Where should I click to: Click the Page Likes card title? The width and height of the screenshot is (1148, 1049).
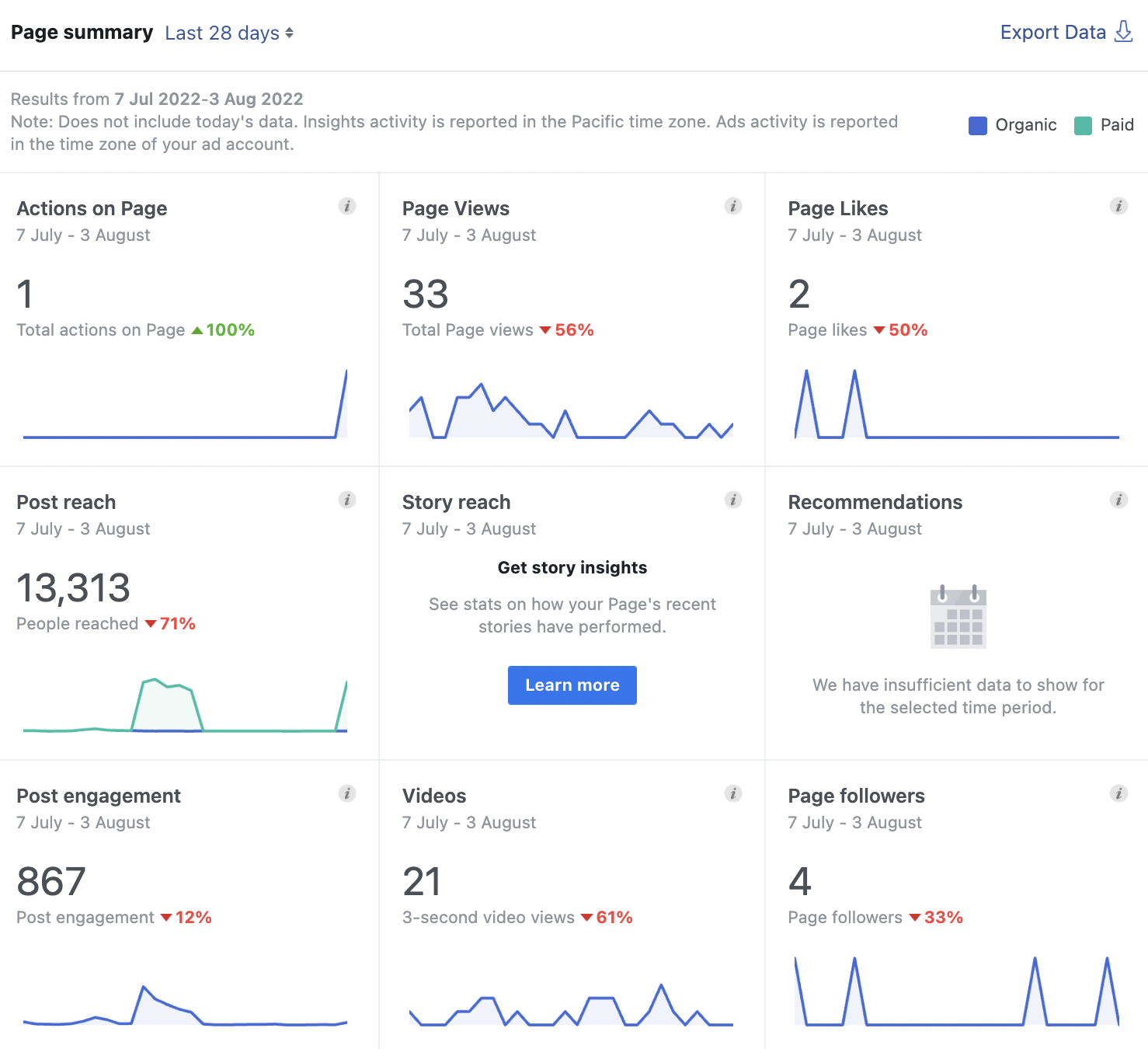[x=838, y=208]
